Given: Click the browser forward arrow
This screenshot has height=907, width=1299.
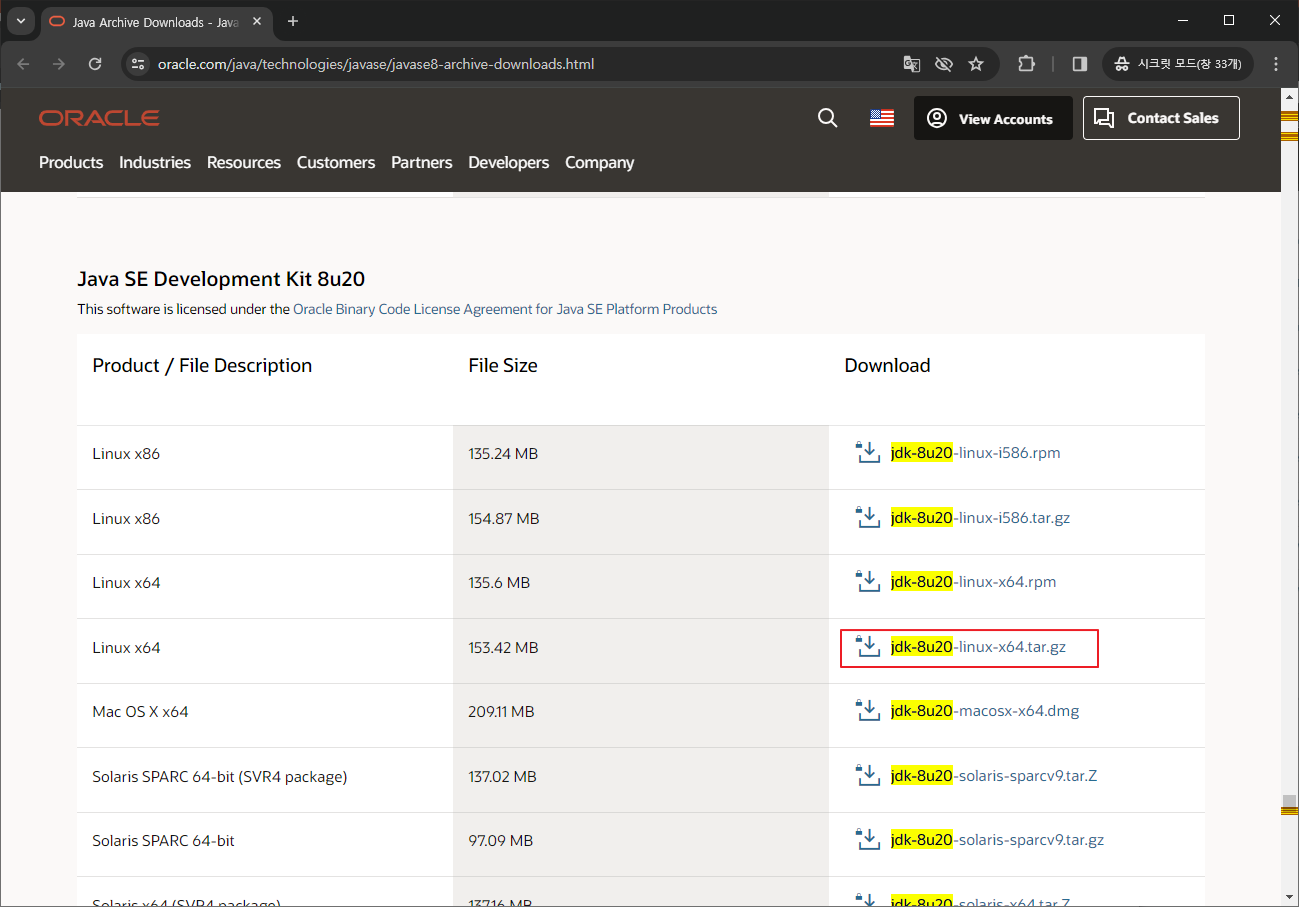Looking at the screenshot, I should pos(59,64).
